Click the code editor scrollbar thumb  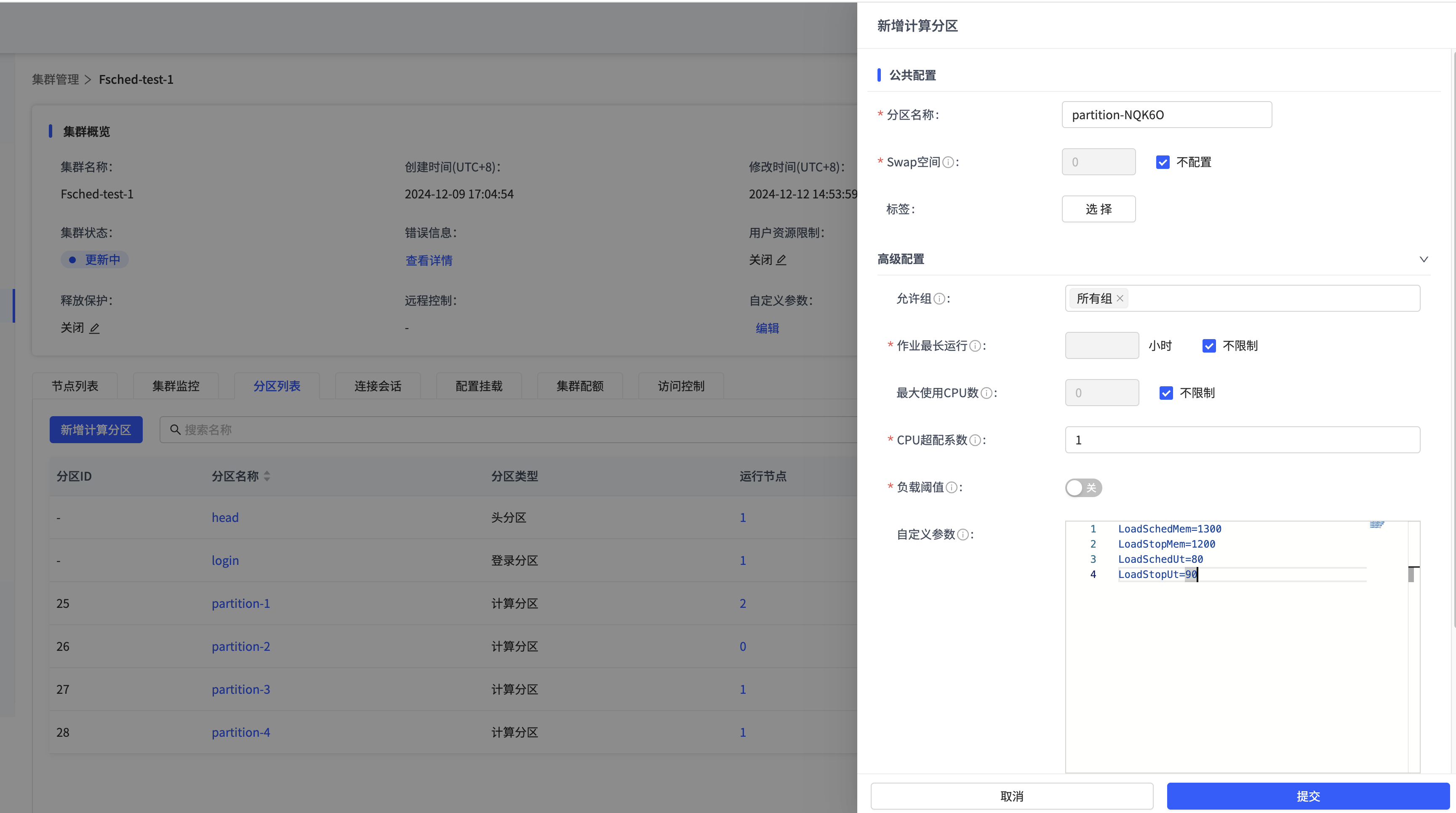1411,575
